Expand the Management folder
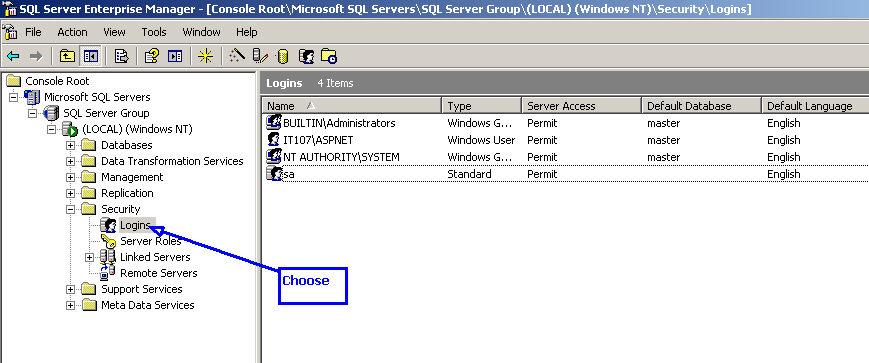The width and height of the screenshot is (869, 363). tap(70, 178)
